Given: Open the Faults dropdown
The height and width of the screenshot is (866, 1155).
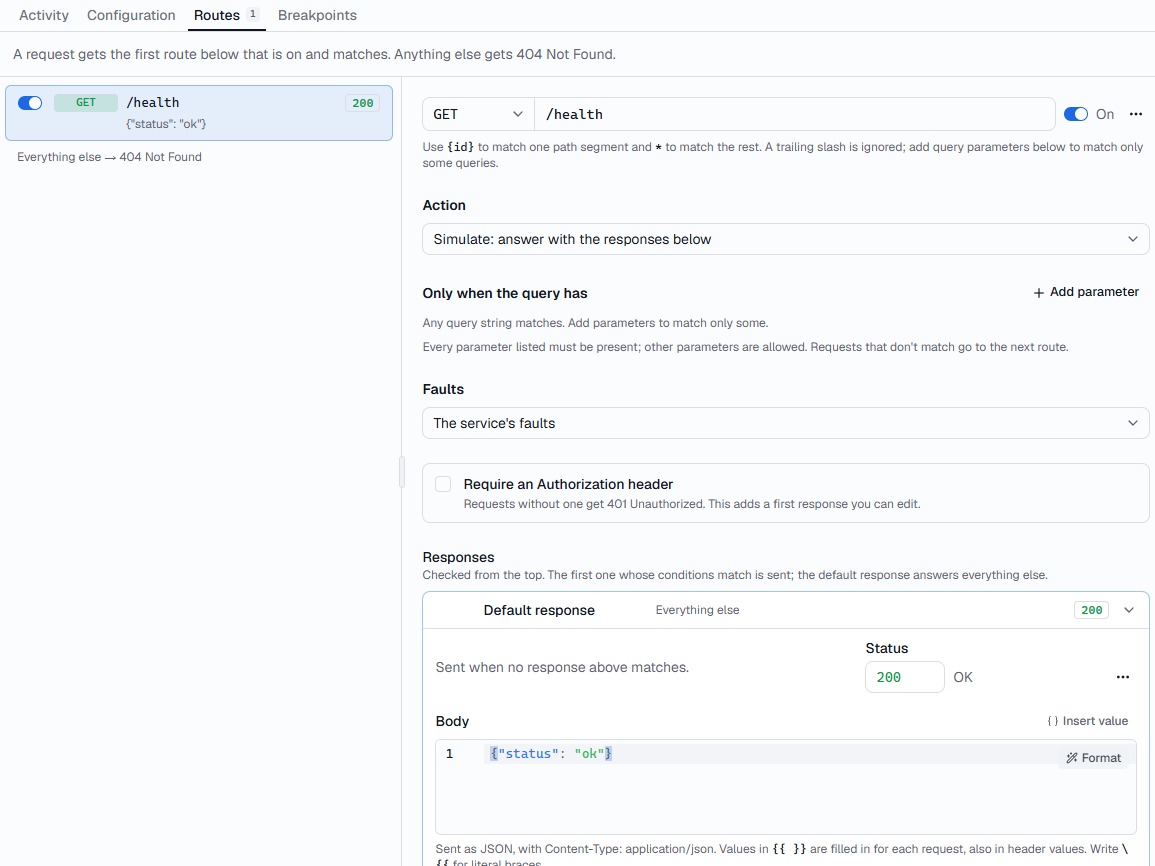Looking at the screenshot, I should tap(785, 423).
